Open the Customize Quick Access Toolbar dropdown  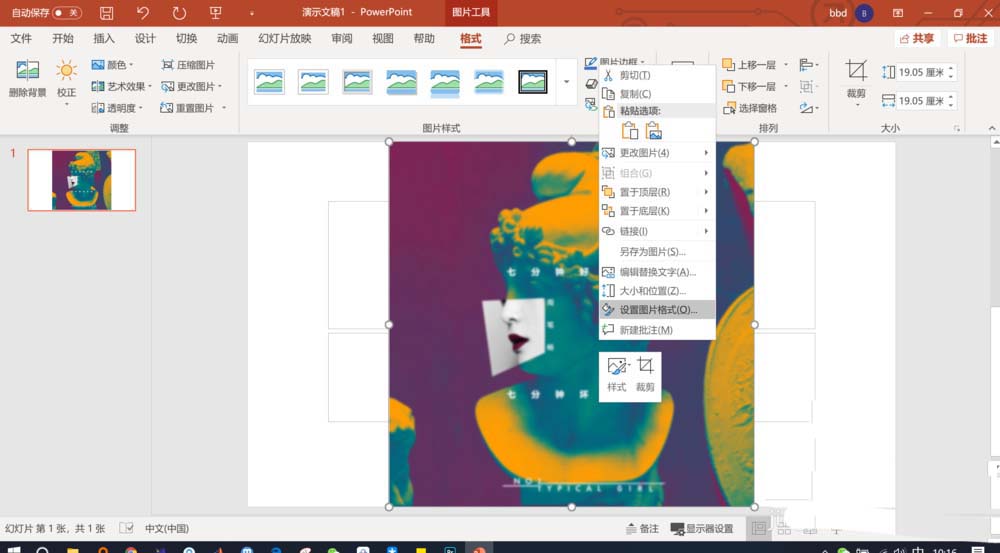(x=251, y=13)
